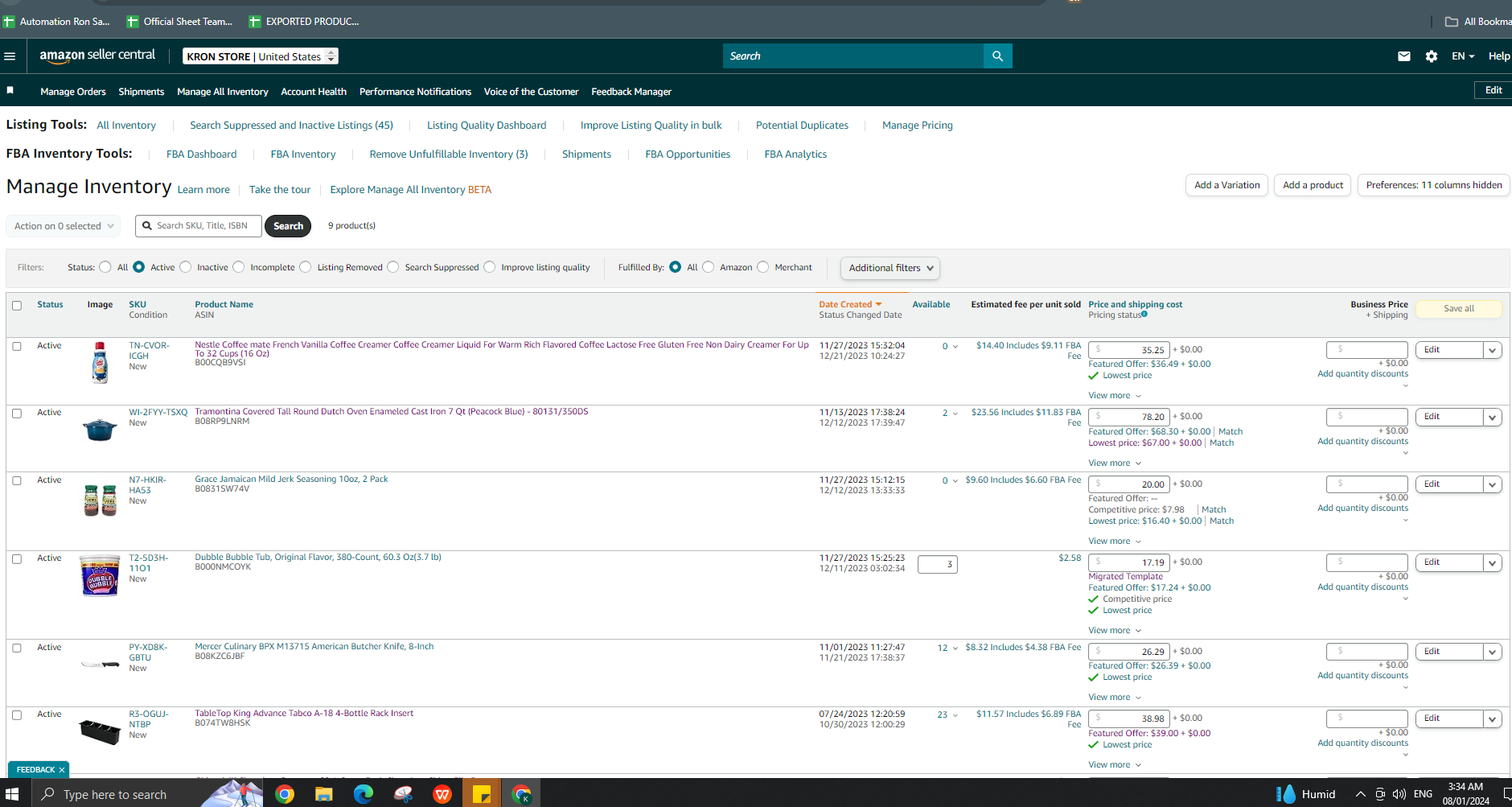Click the Dubble Bubble Tub product image
Viewport: 1512px width, 807px height.
[100, 575]
